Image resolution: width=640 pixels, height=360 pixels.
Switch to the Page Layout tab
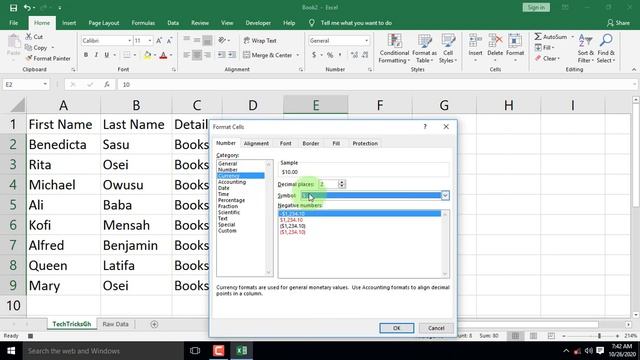pyautogui.click(x=104, y=23)
